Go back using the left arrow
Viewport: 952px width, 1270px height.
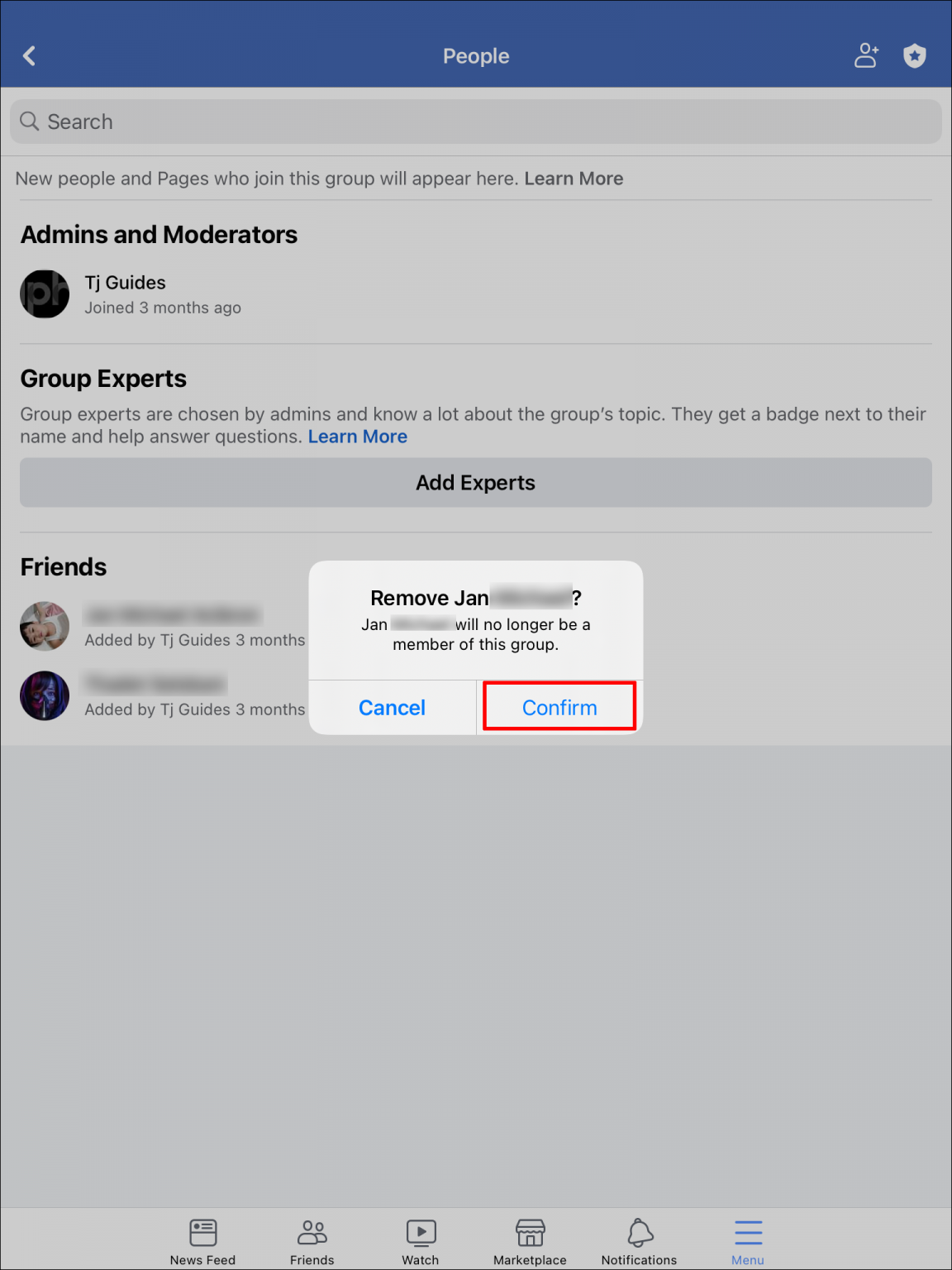click(x=29, y=55)
